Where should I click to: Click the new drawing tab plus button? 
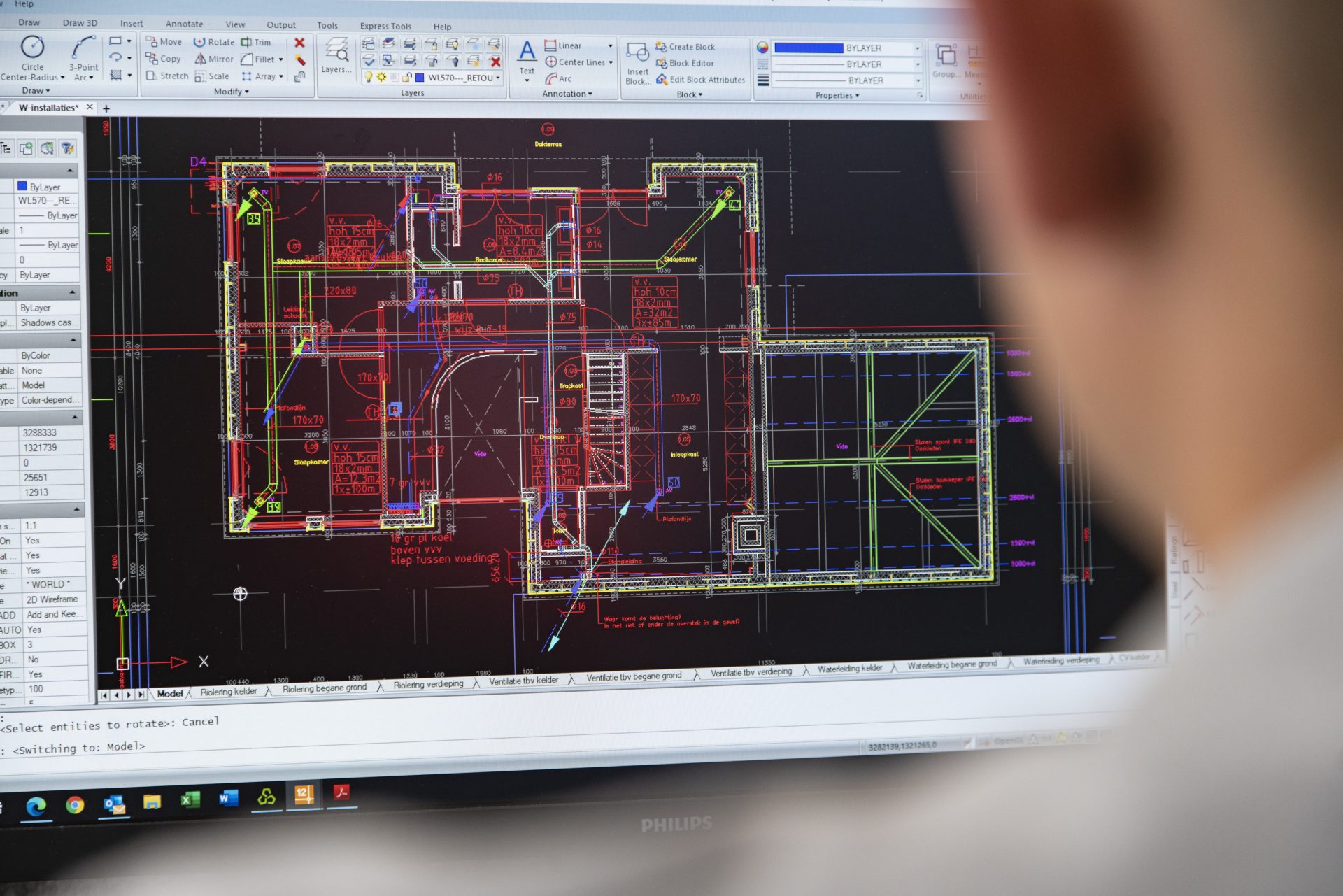(x=106, y=108)
